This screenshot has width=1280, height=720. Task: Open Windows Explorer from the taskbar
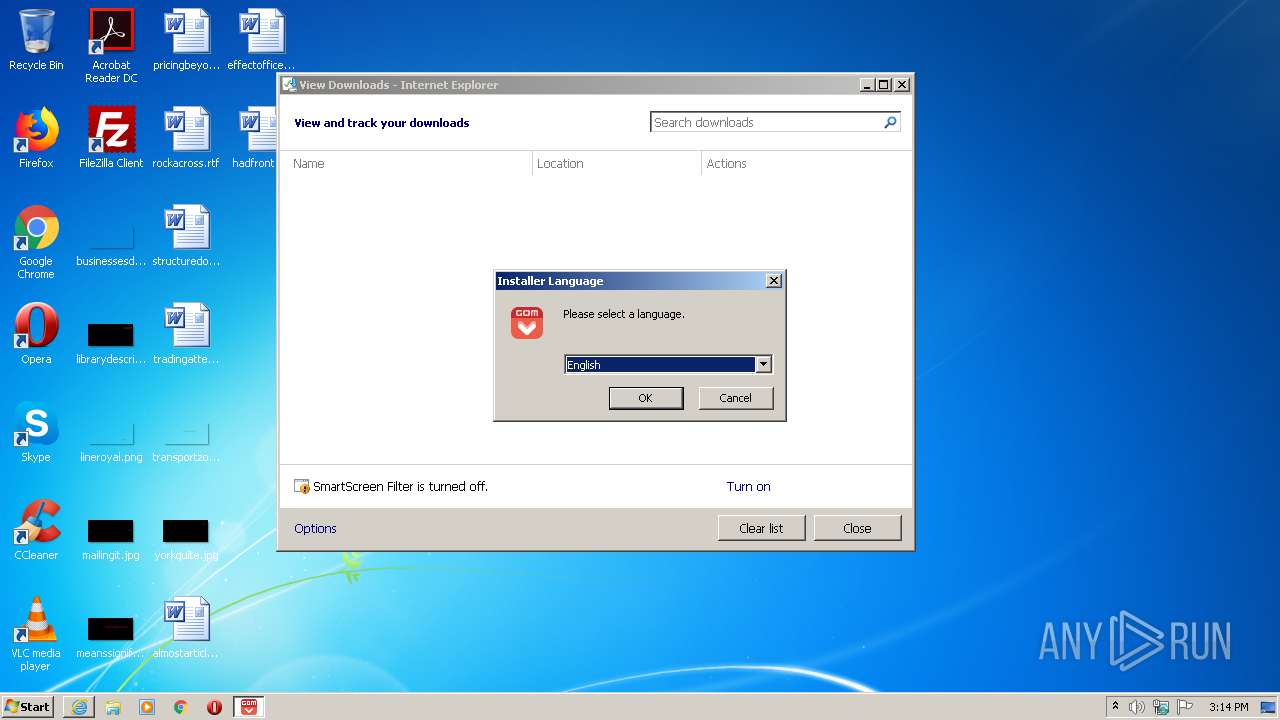[113, 707]
